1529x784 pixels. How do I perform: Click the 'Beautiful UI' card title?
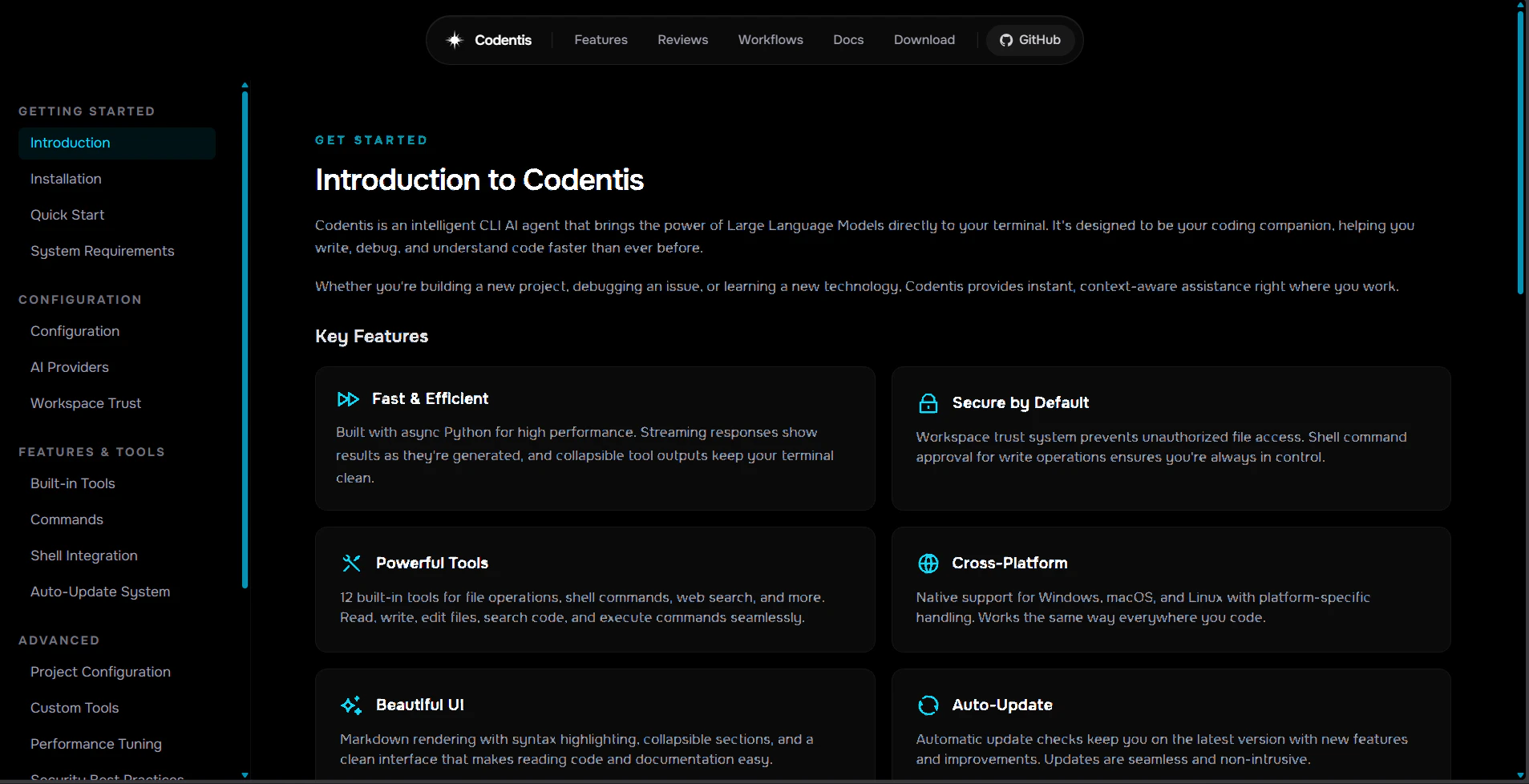pos(420,705)
